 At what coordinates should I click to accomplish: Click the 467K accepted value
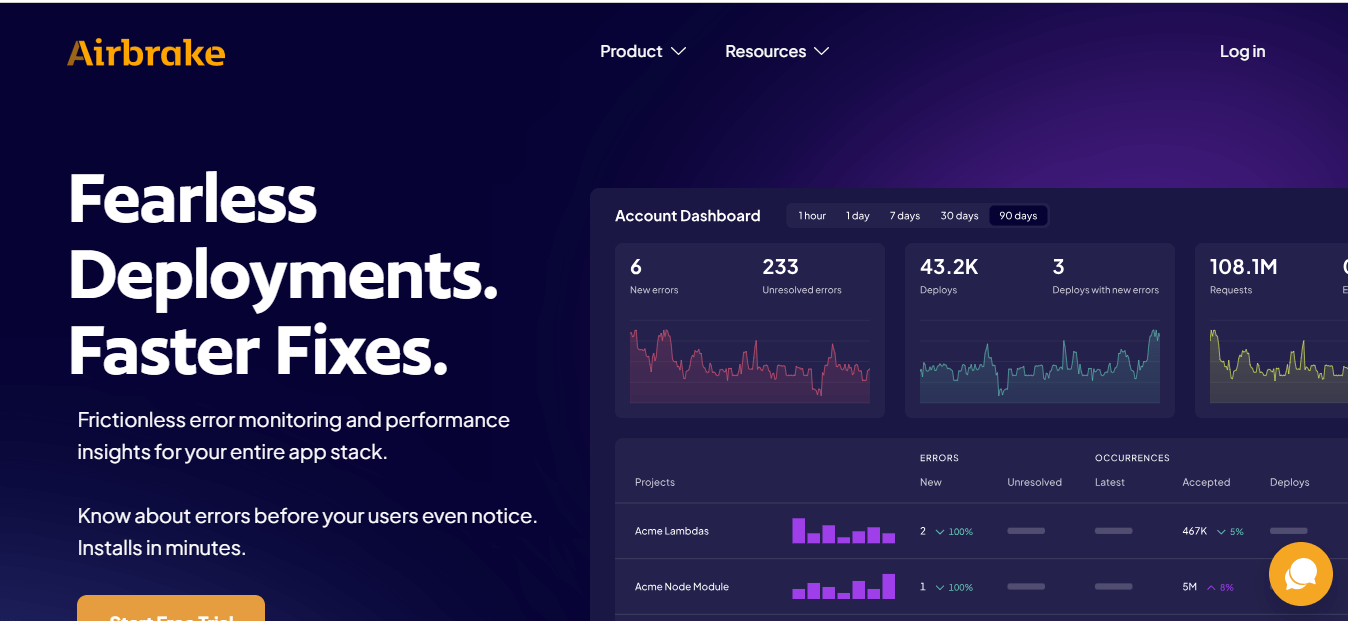click(1195, 531)
